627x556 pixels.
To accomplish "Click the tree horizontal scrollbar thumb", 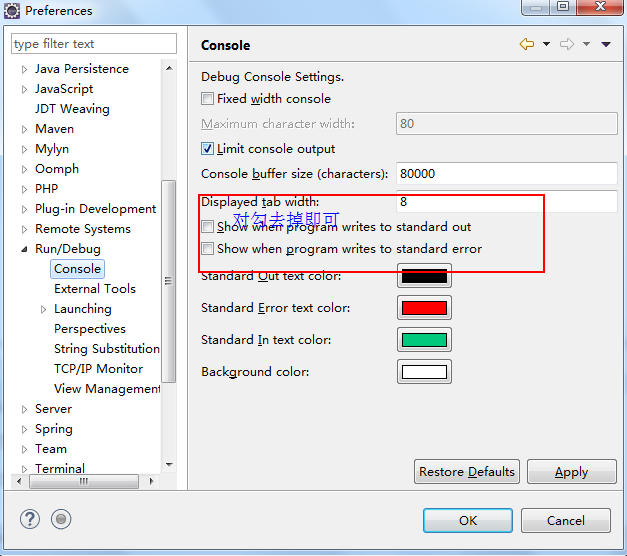I will pyautogui.click(x=84, y=481).
